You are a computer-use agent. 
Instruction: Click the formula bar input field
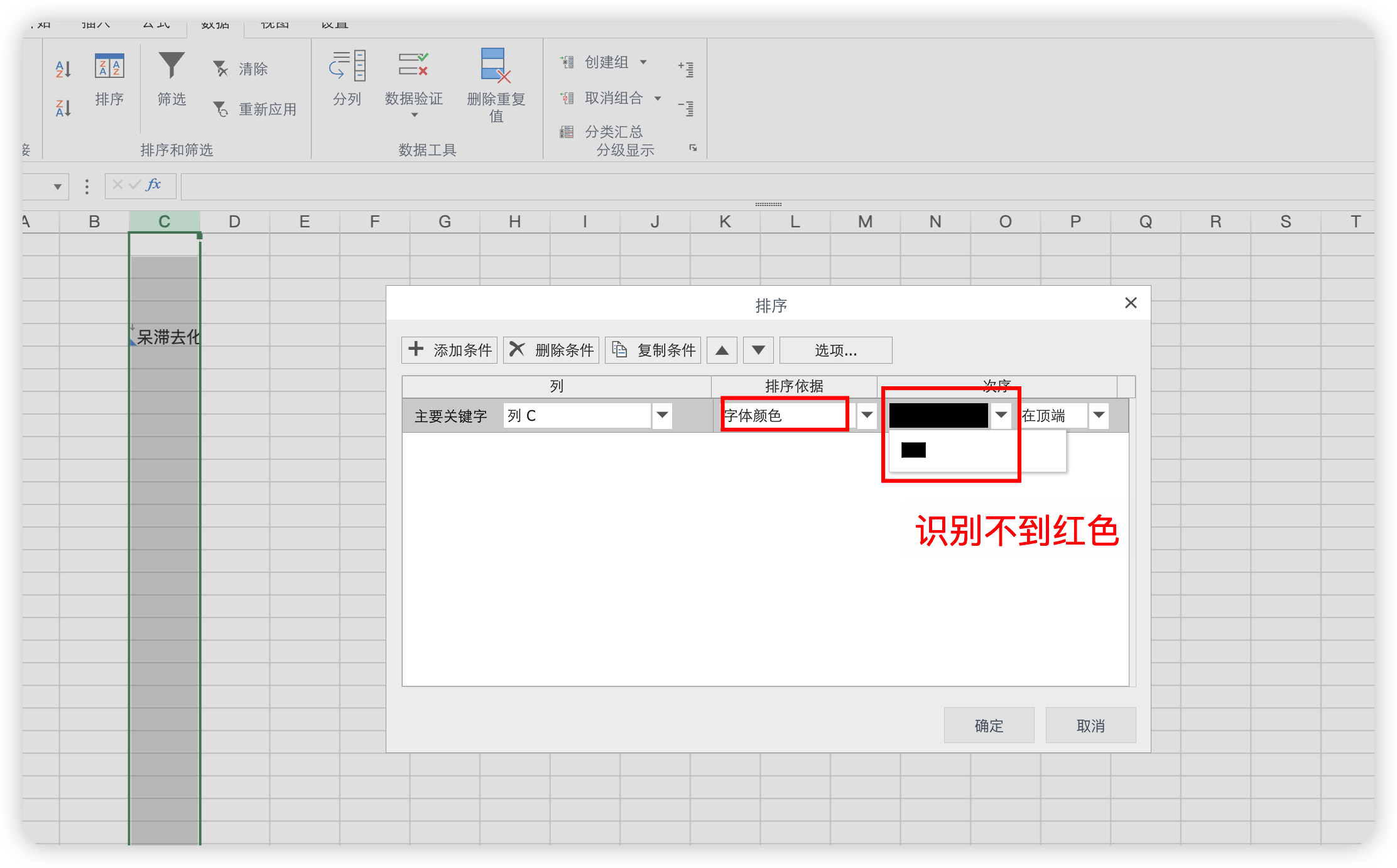(x=778, y=187)
